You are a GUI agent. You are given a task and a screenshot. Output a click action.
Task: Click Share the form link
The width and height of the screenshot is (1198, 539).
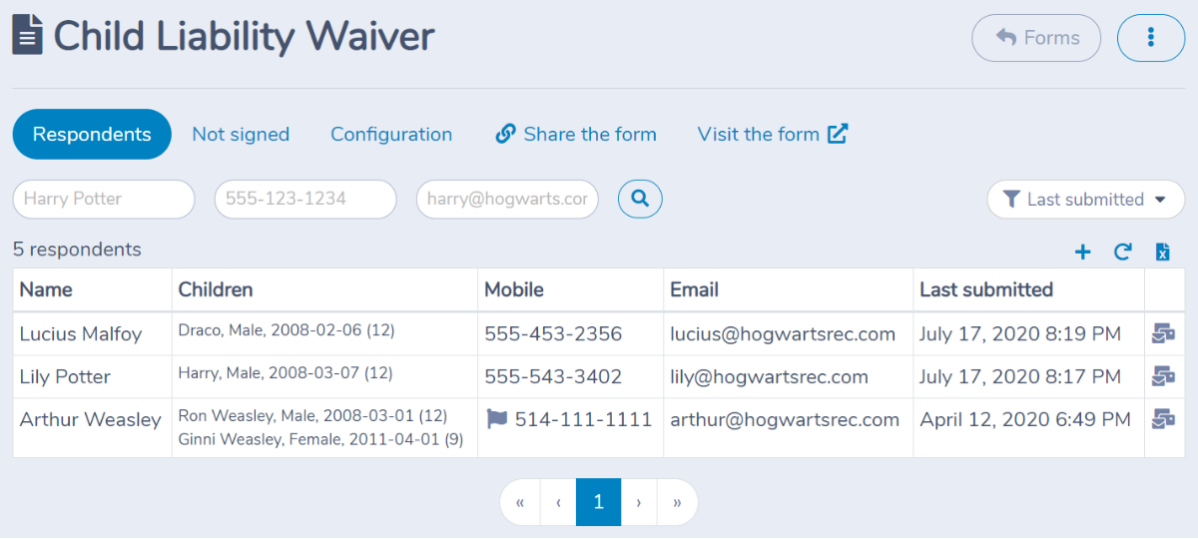point(575,135)
